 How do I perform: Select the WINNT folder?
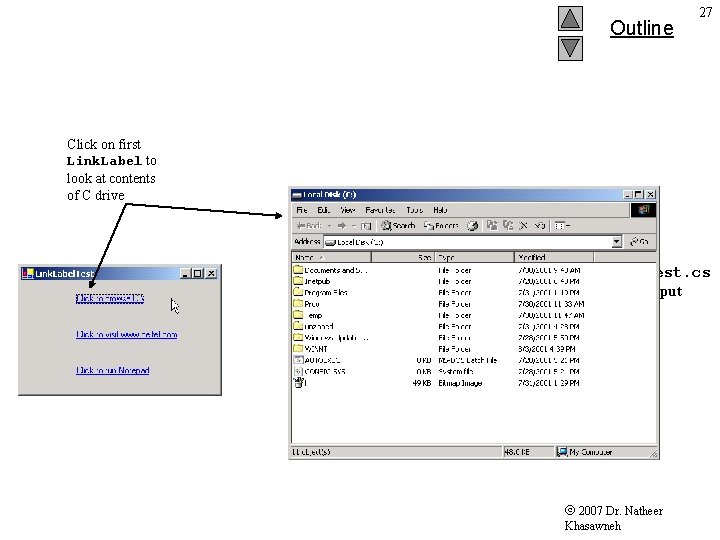(x=310, y=349)
